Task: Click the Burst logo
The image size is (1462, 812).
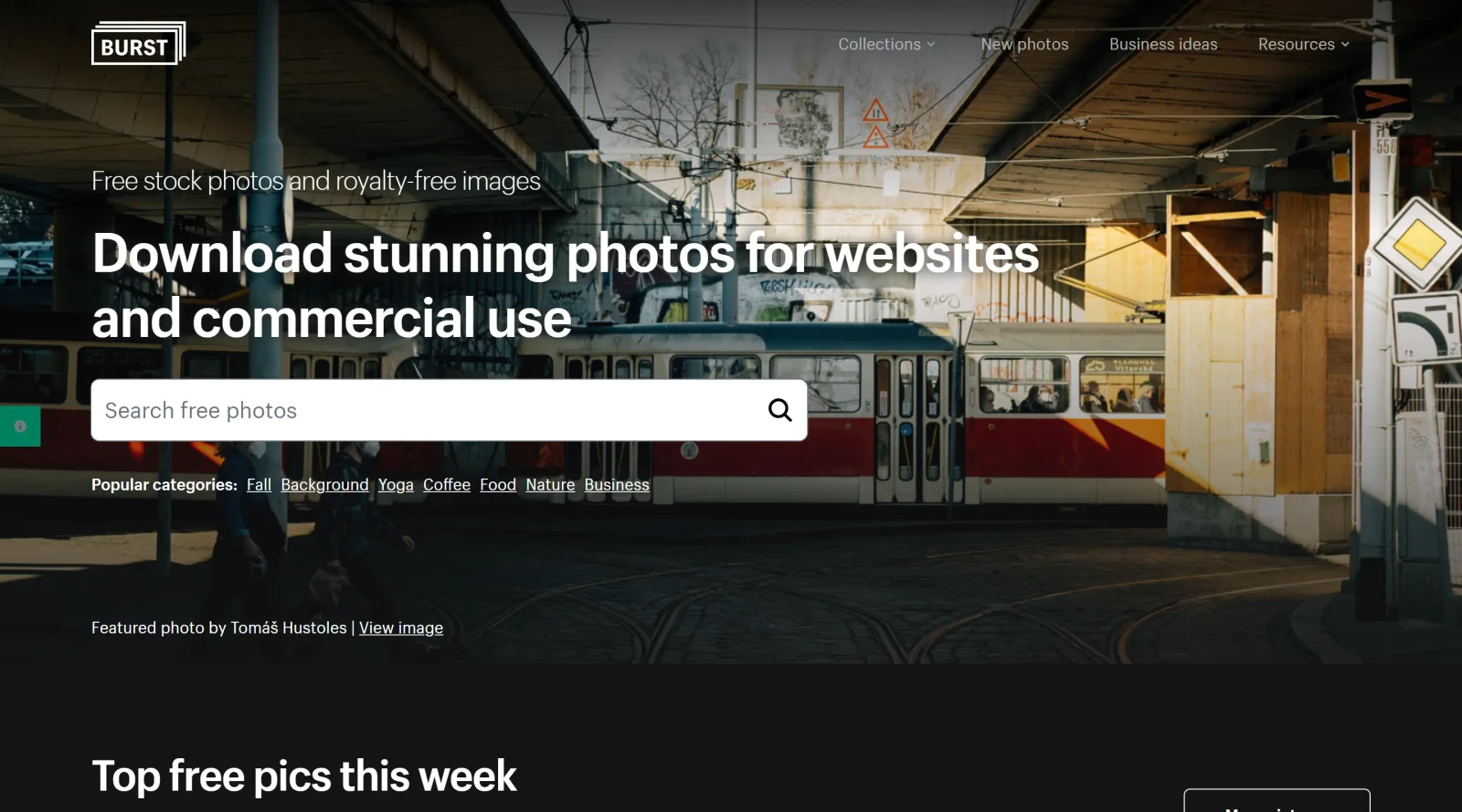Action: coord(138,43)
